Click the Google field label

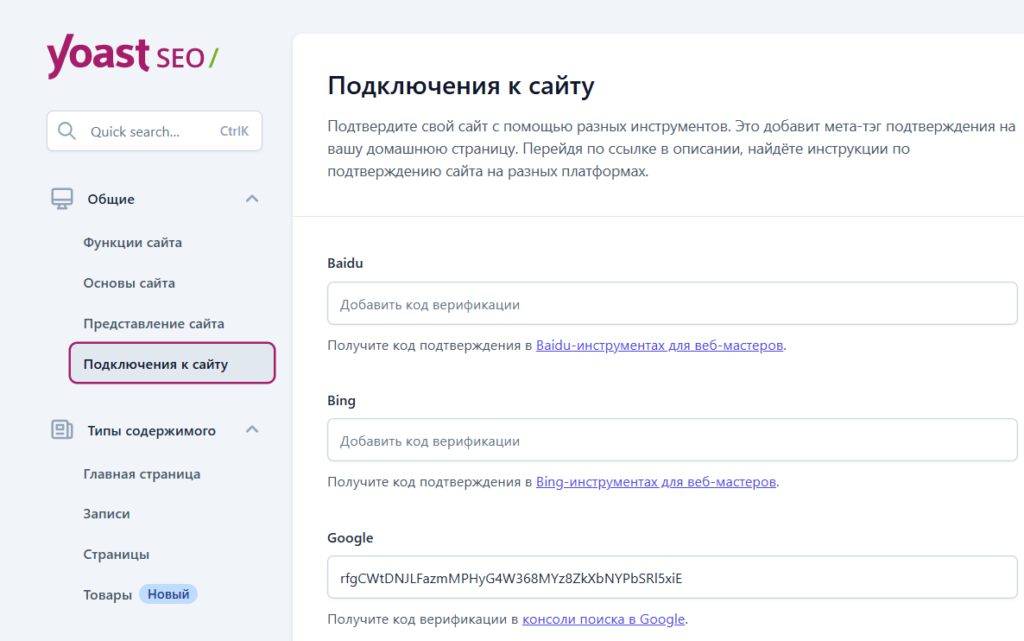[350, 538]
